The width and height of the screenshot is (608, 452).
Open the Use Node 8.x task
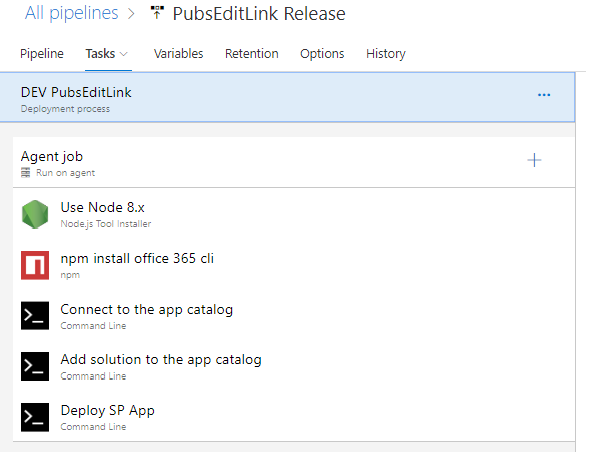click(294, 214)
